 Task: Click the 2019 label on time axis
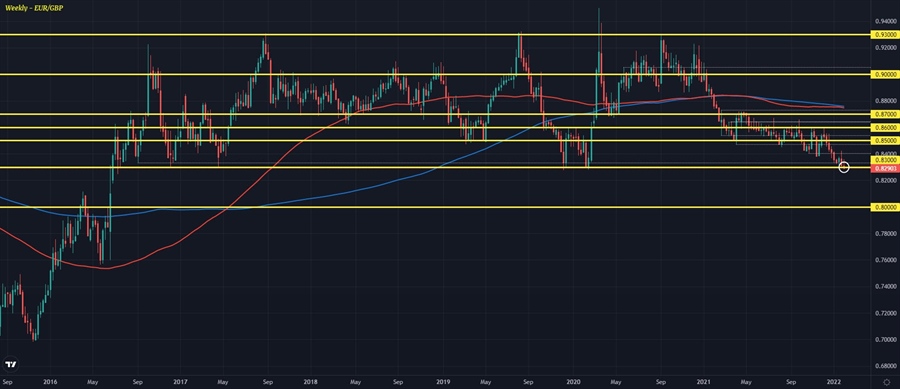click(442, 381)
